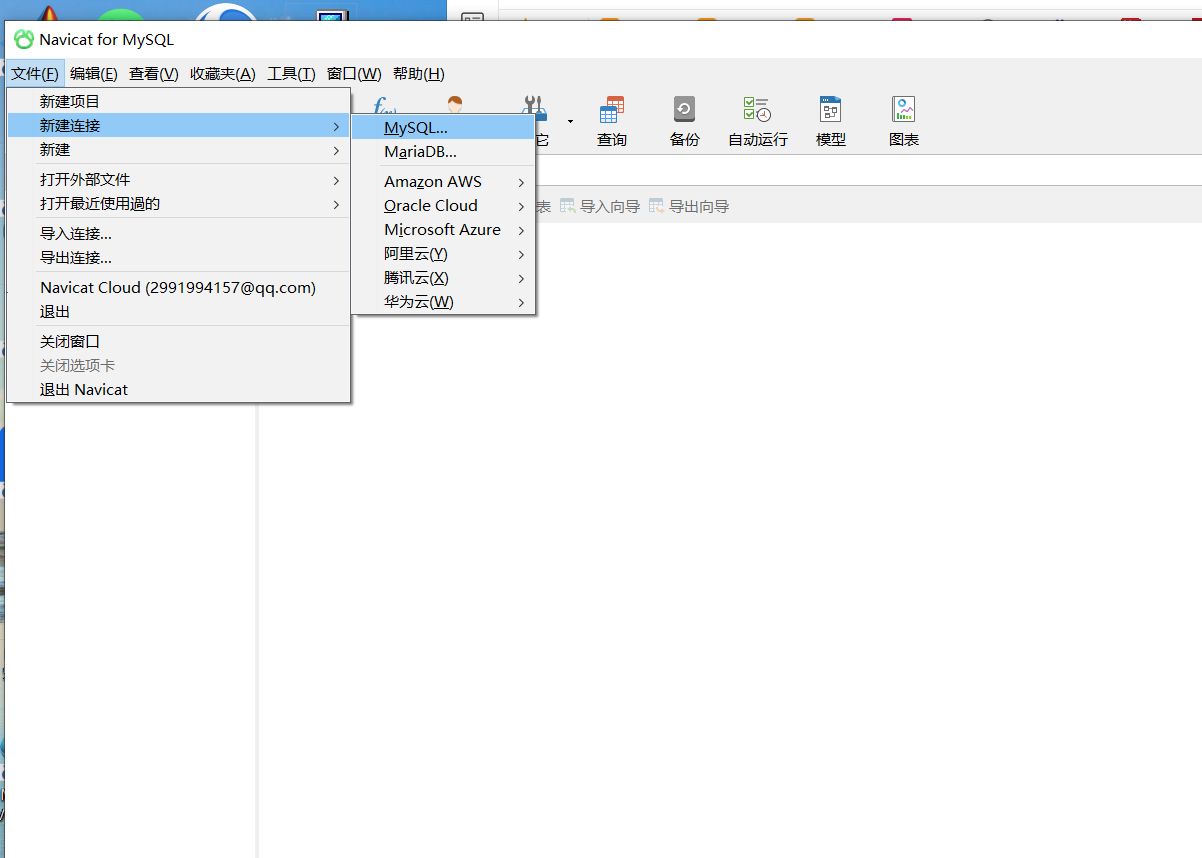This screenshot has height=858, width=1202.
Task: Open the 模型 (Model) toolbar icon
Action: (830, 122)
